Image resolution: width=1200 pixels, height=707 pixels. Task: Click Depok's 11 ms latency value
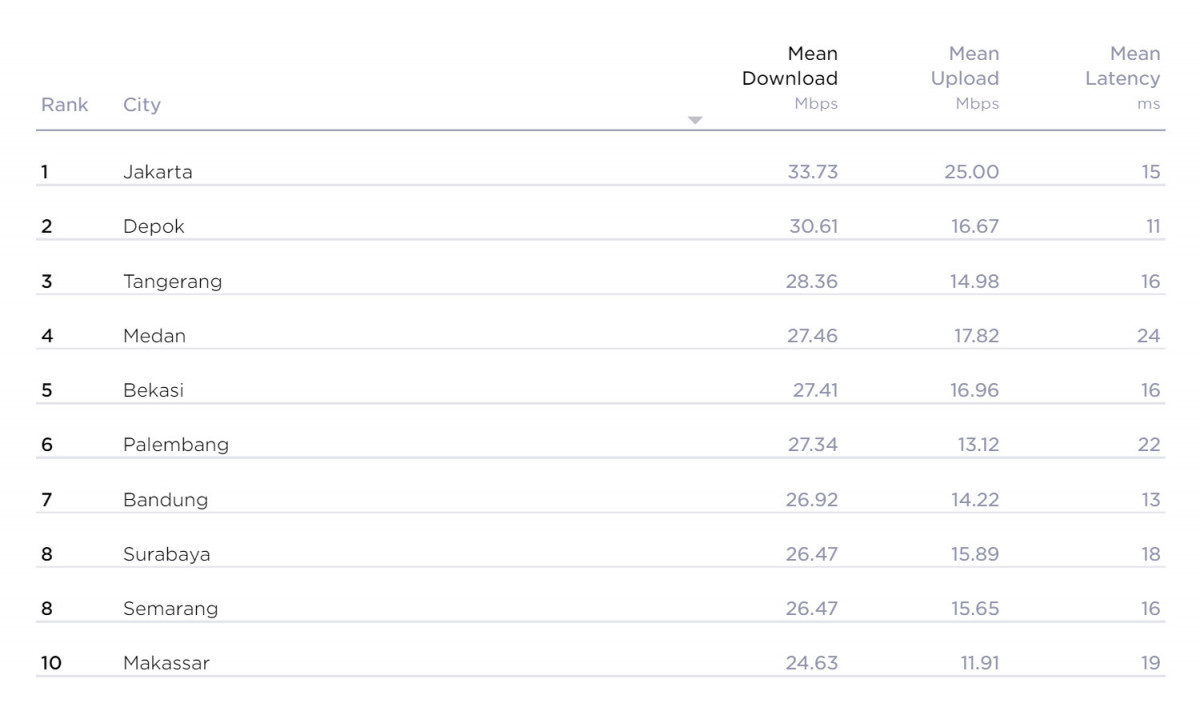[1153, 227]
